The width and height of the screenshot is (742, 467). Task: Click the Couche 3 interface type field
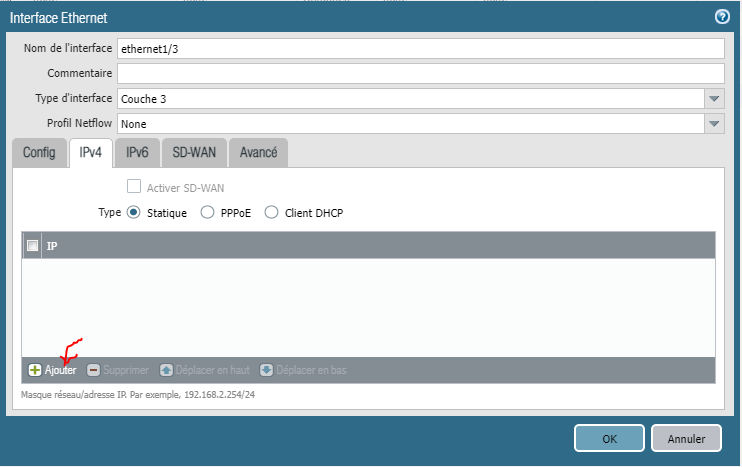pos(411,99)
